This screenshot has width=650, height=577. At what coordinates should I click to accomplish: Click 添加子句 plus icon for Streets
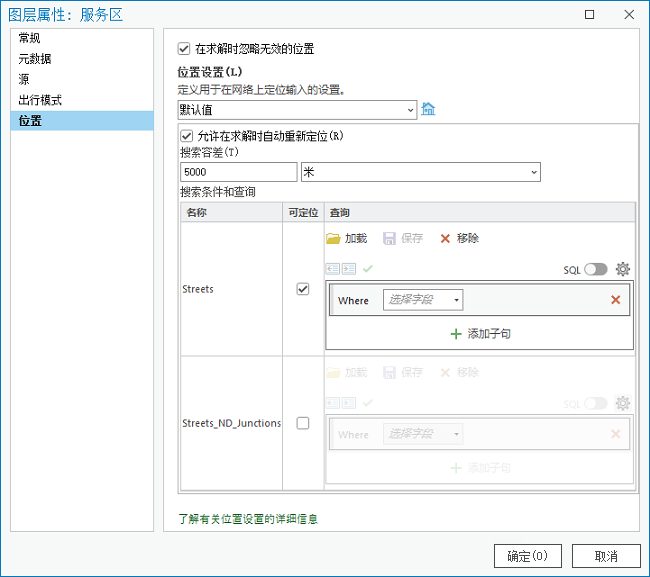coord(456,334)
